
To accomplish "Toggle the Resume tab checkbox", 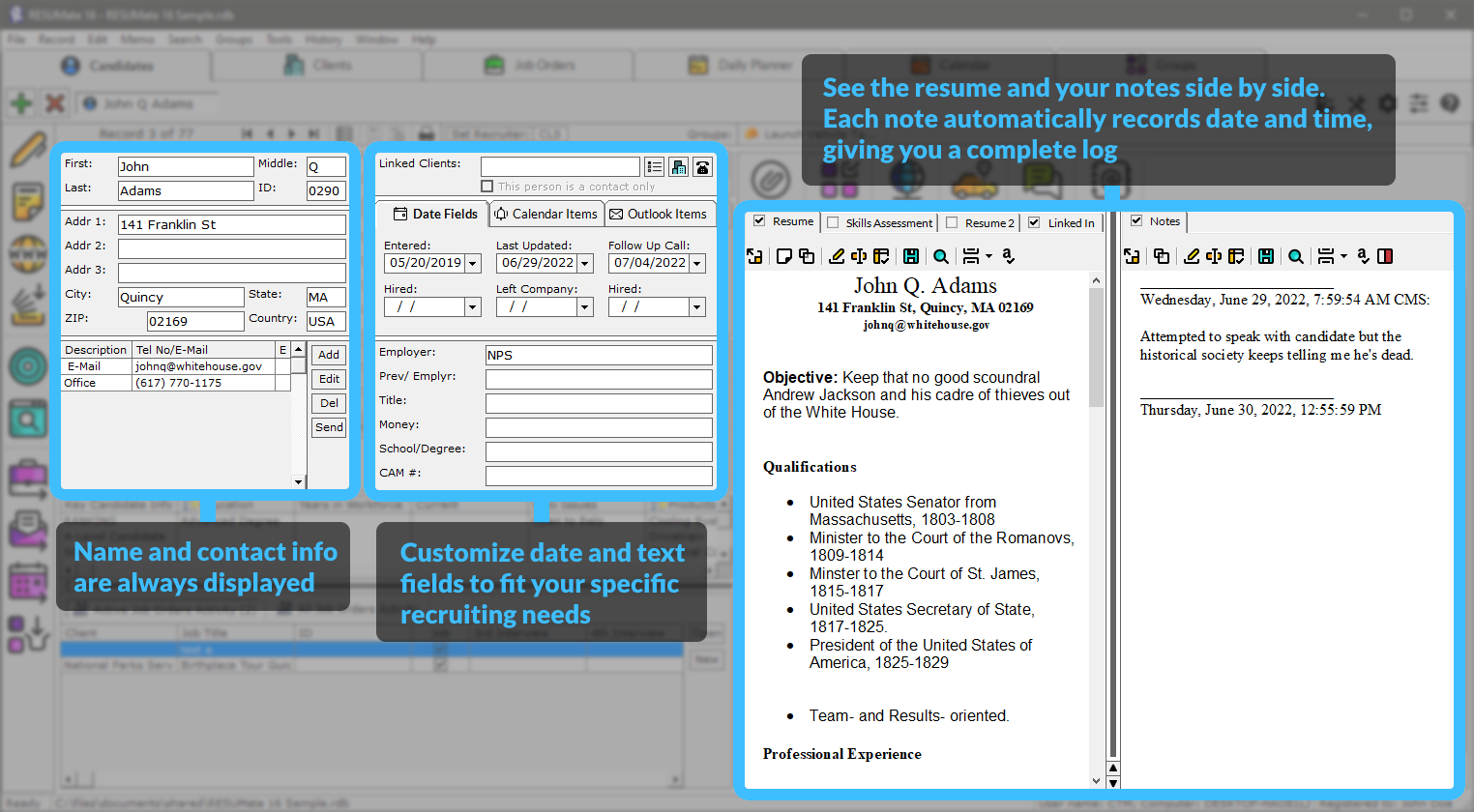I will coord(759,221).
